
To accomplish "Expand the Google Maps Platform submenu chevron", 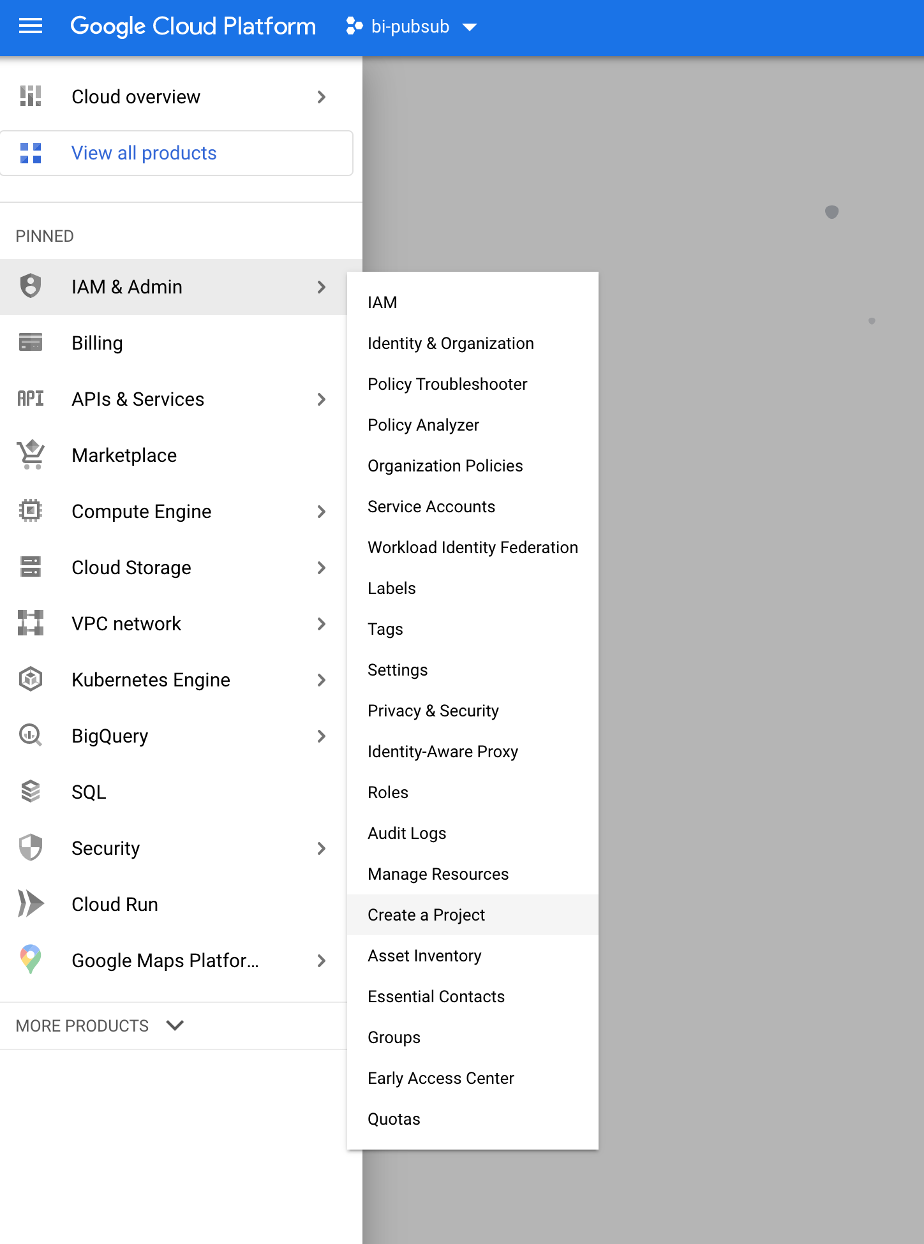I will (321, 960).
